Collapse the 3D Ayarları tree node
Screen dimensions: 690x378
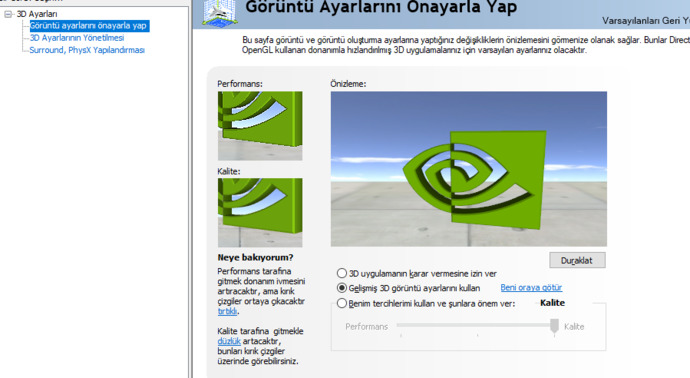(x=8, y=15)
